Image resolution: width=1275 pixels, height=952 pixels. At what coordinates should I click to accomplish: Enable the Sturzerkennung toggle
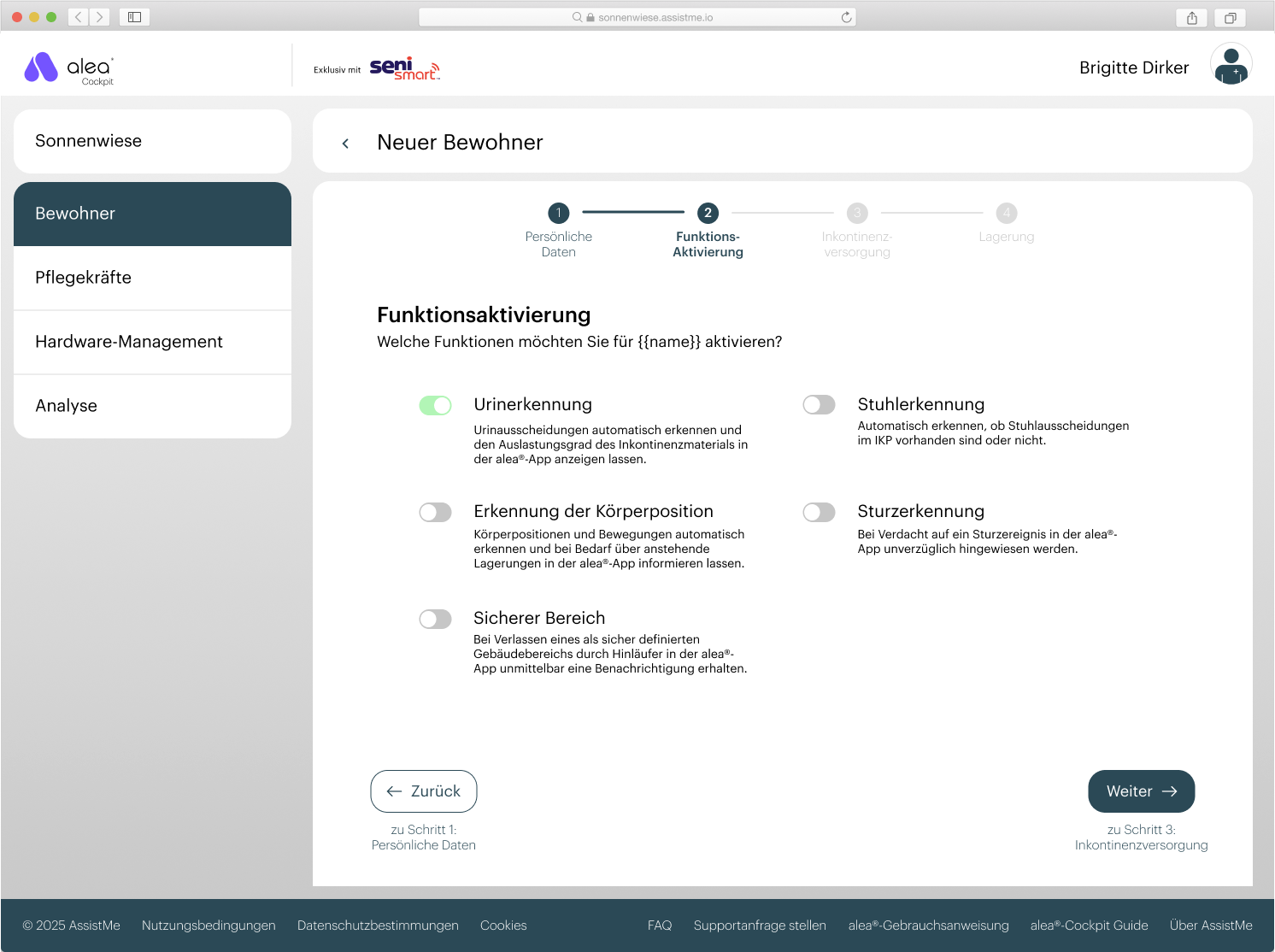[819, 512]
